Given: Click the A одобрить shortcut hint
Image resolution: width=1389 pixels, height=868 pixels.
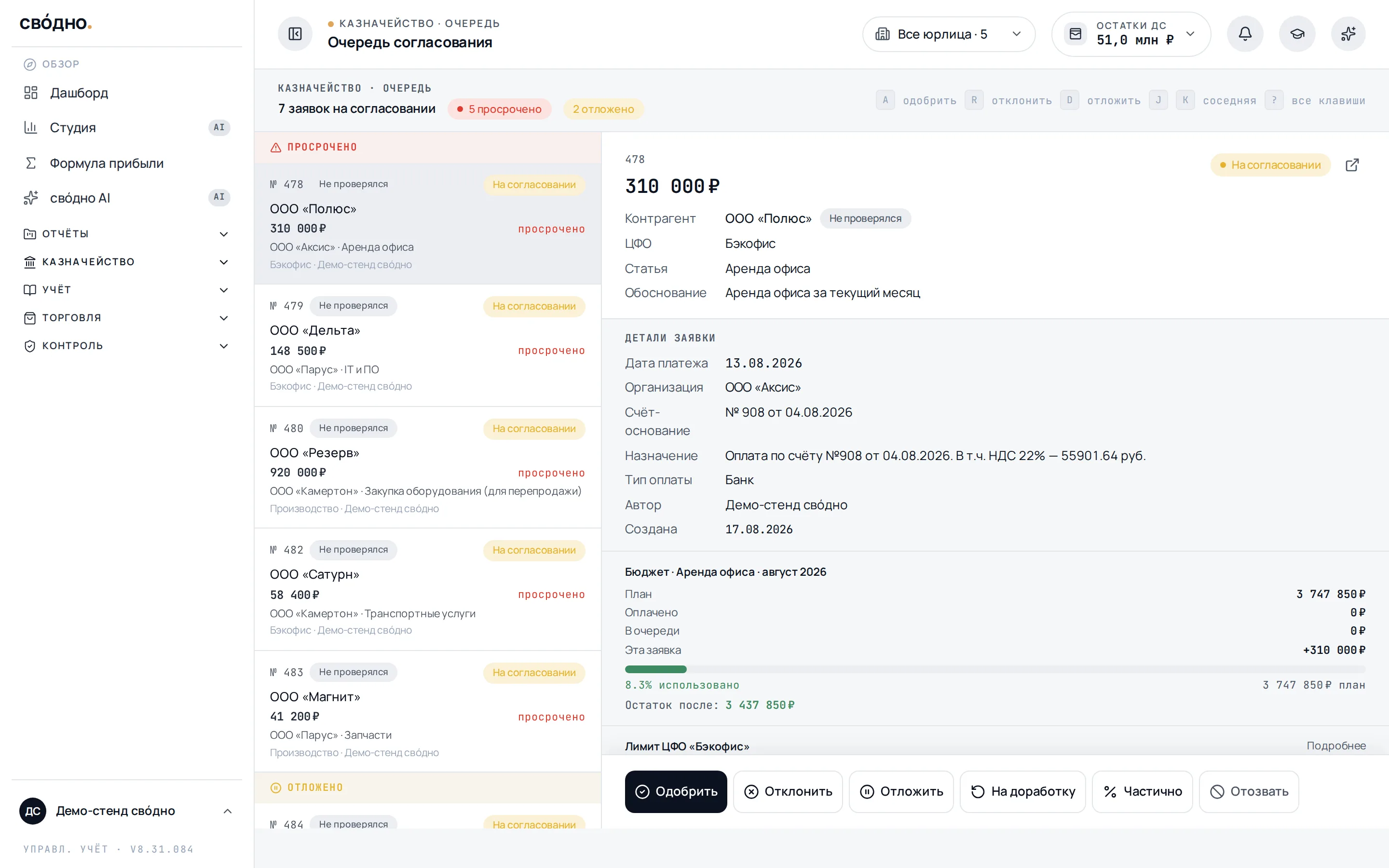Looking at the screenshot, I should point(917,100).
